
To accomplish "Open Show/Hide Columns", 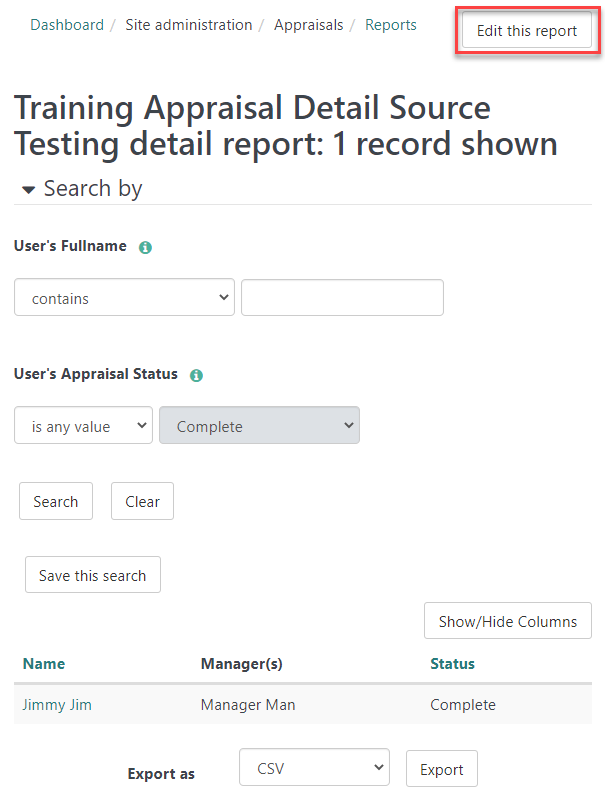I will point(507,621).
